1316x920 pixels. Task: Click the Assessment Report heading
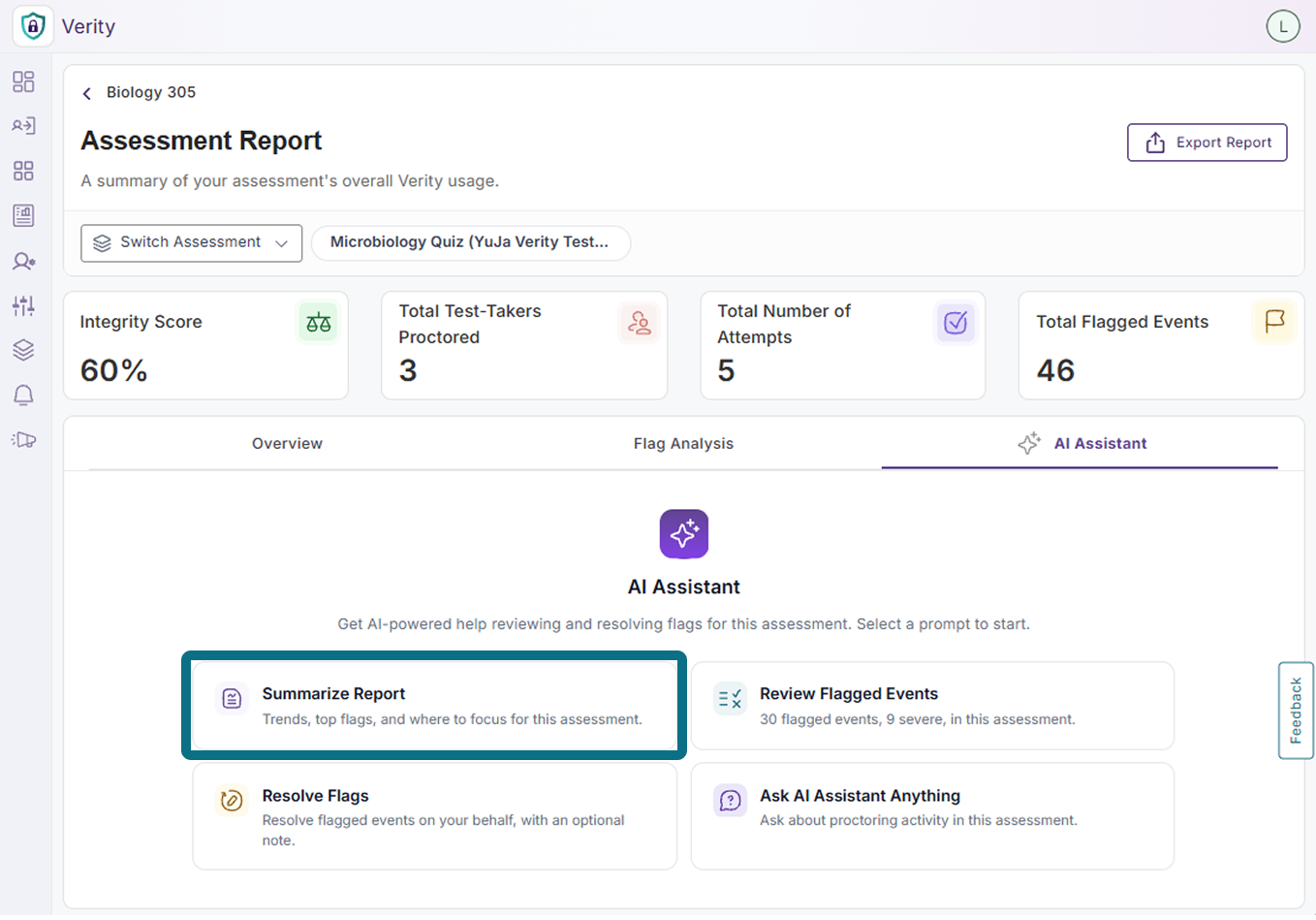[202, 141]
